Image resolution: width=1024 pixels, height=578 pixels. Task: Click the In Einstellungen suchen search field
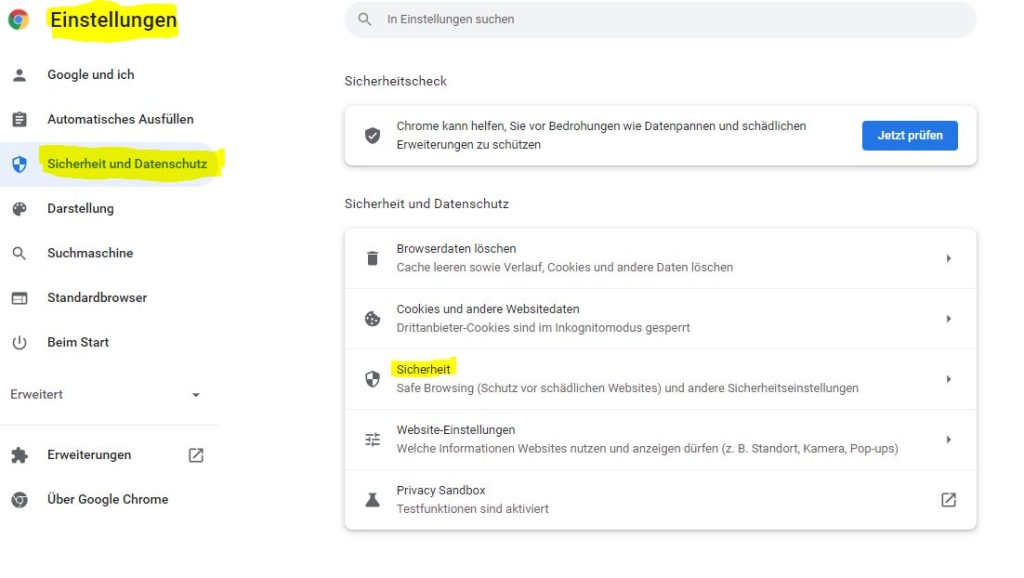(x=660, y=19)
